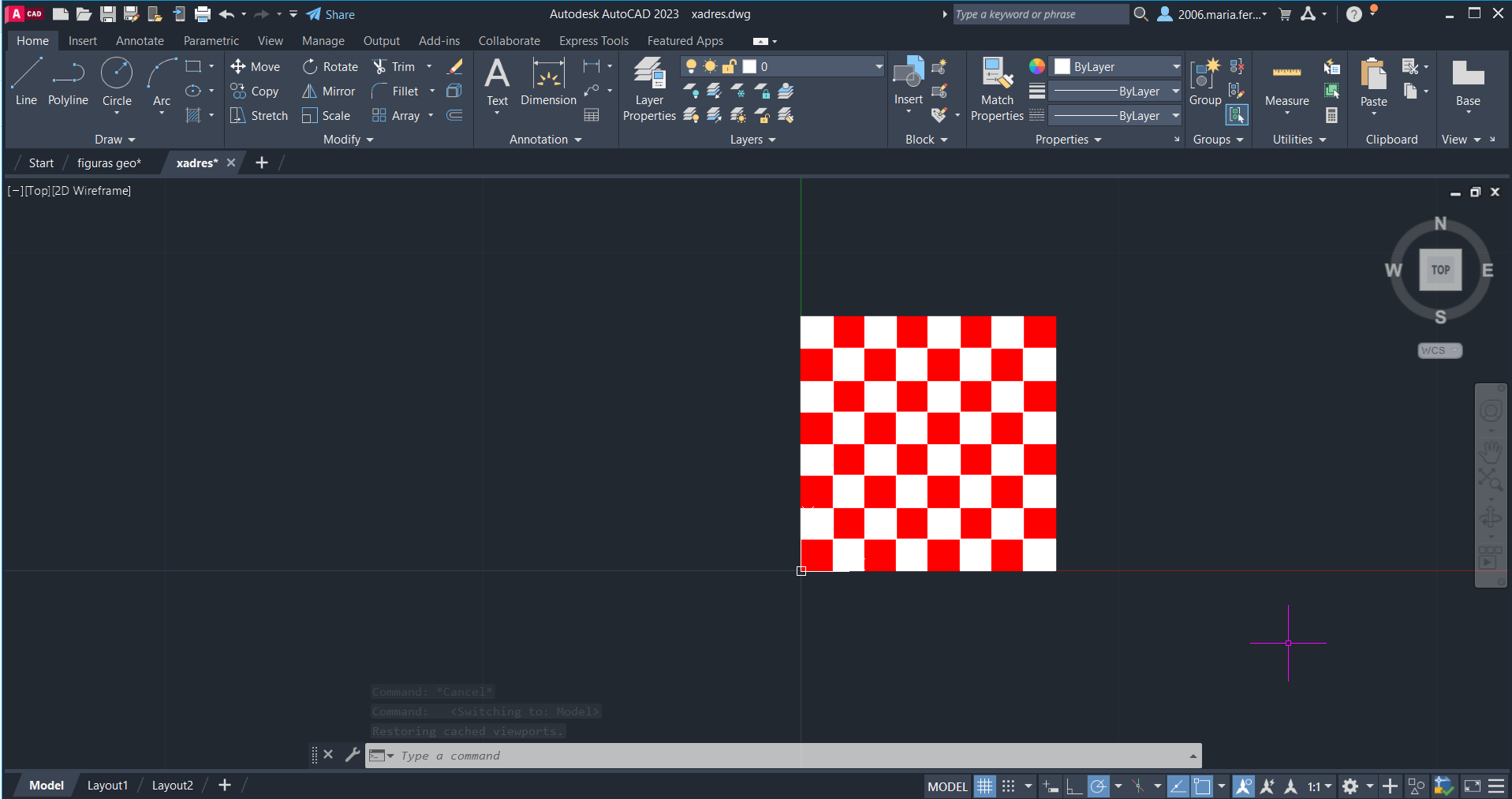Click the command line input field

[x=783, y=756]
